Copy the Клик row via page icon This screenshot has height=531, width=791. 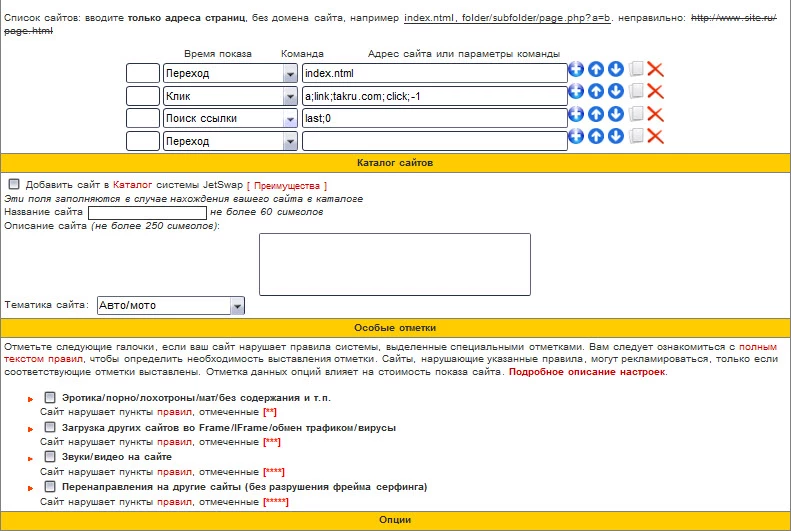coord(637,91)
